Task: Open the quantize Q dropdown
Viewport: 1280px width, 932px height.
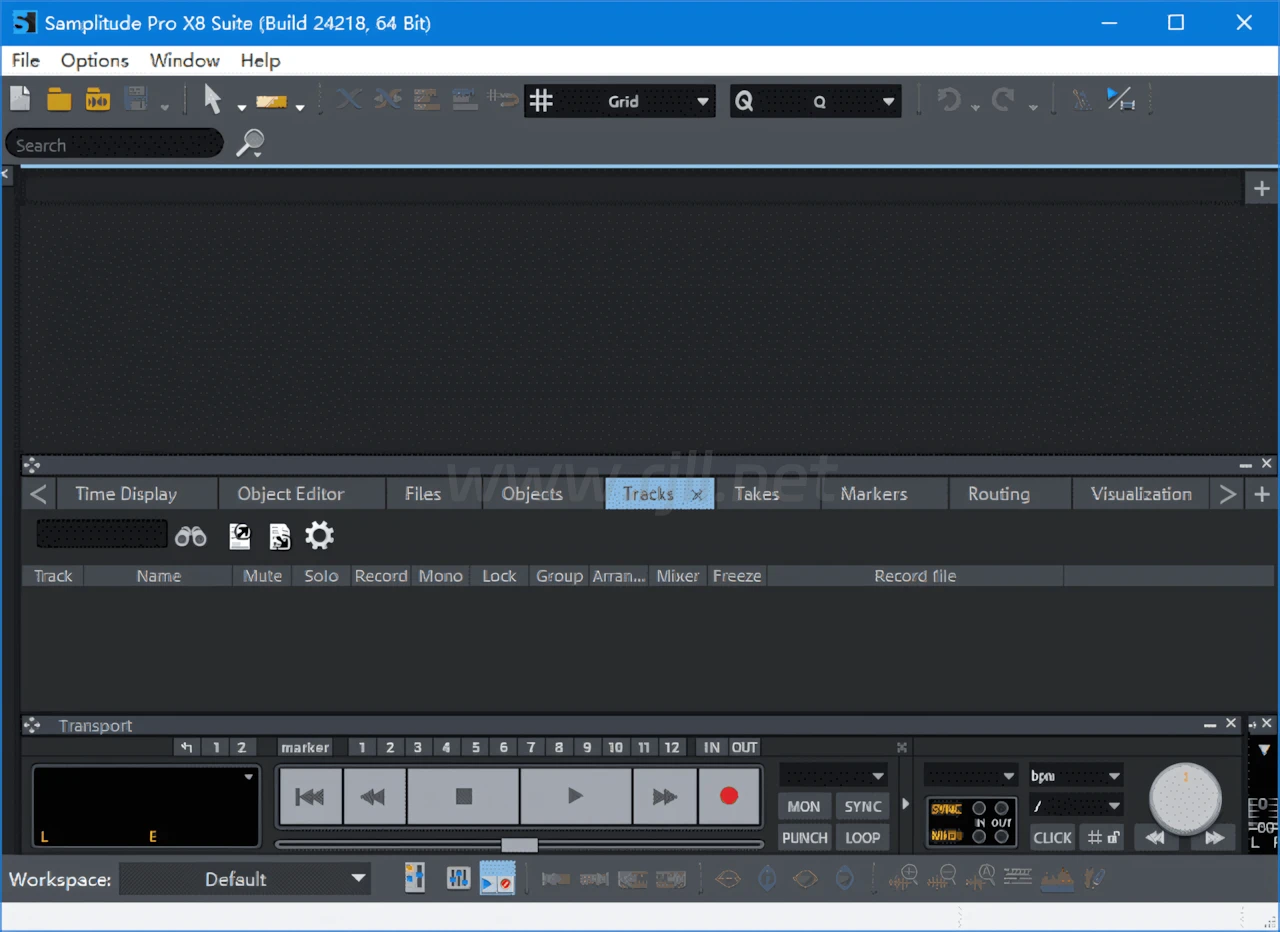Action: point(888,101)
